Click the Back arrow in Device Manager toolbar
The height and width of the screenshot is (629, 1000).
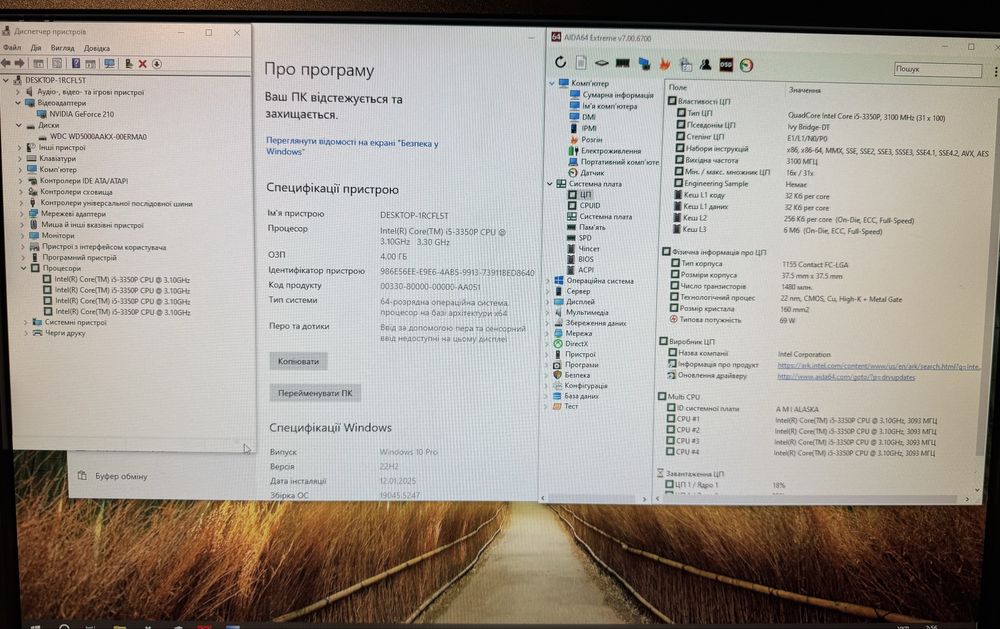[6, 63]
